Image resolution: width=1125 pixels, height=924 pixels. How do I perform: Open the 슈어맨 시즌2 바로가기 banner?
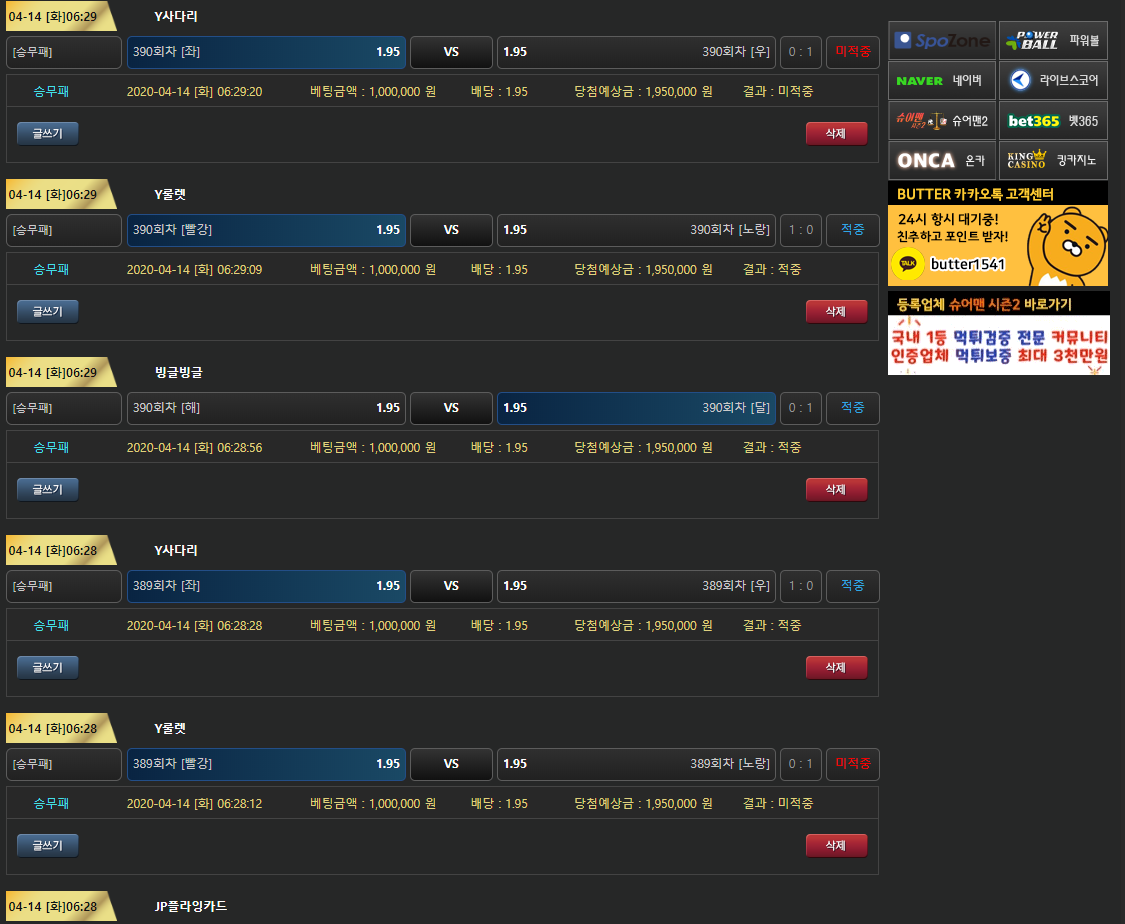pyautogui.click(x=998, y=333)
